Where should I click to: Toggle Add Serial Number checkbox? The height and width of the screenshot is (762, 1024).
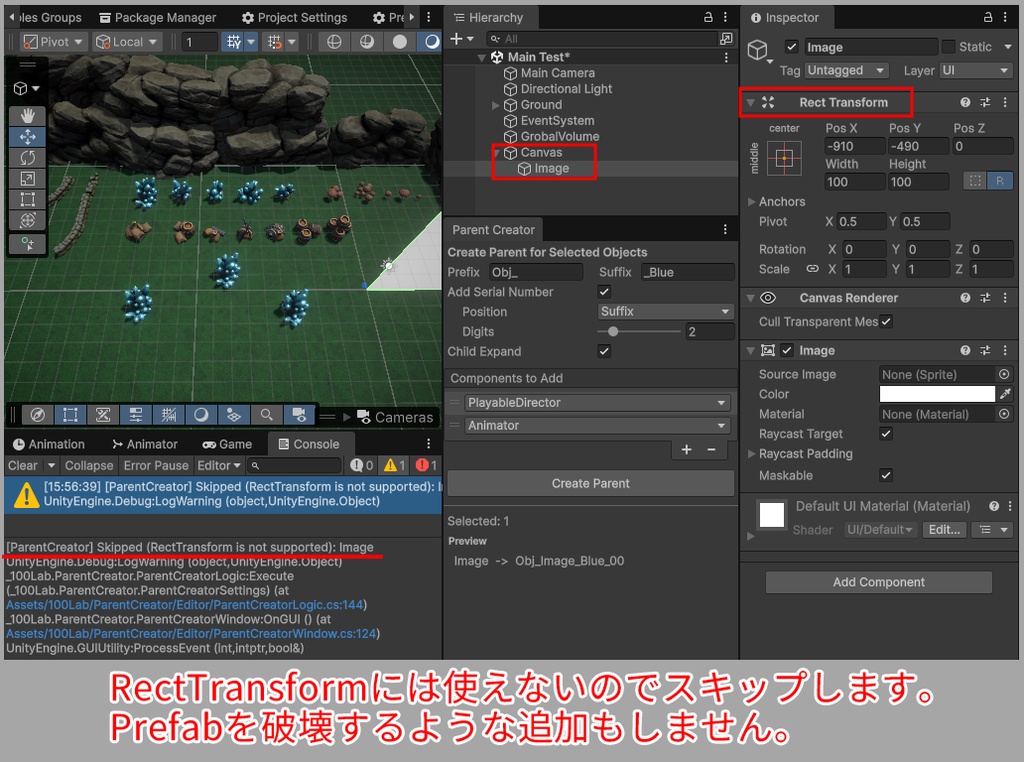[604, 292]
